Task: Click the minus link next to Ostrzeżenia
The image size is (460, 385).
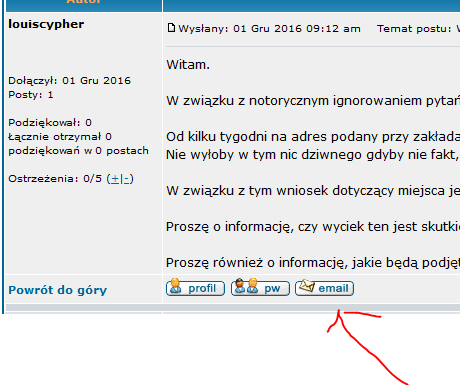Action: pos(126,179)
